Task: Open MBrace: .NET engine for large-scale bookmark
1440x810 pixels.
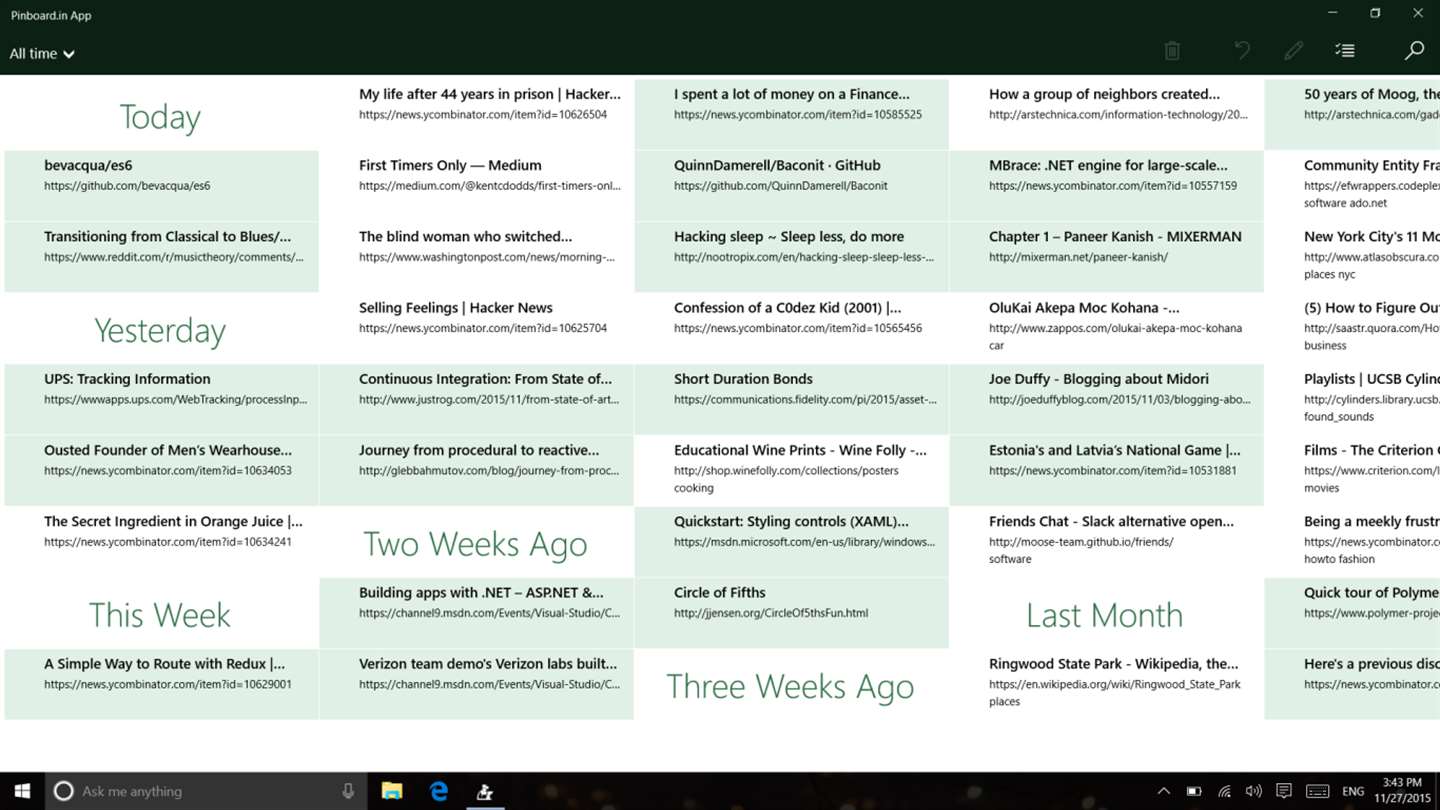Action: point(1107,186)
